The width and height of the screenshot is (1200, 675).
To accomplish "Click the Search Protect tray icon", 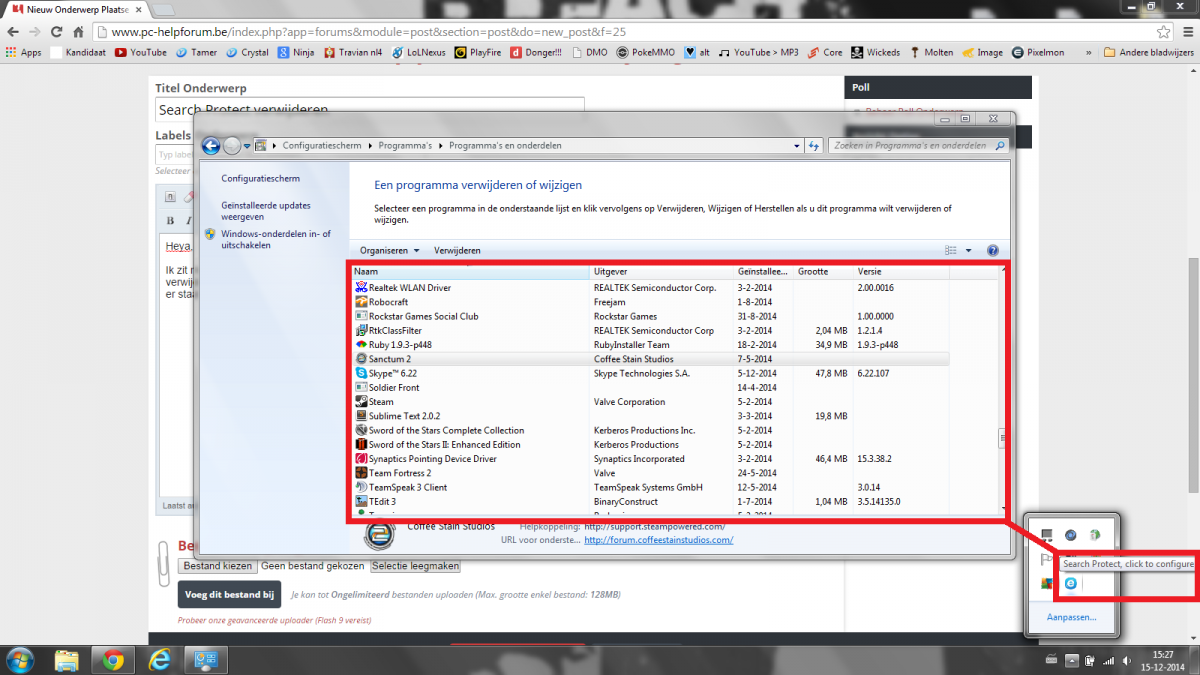I will 1071,583.
